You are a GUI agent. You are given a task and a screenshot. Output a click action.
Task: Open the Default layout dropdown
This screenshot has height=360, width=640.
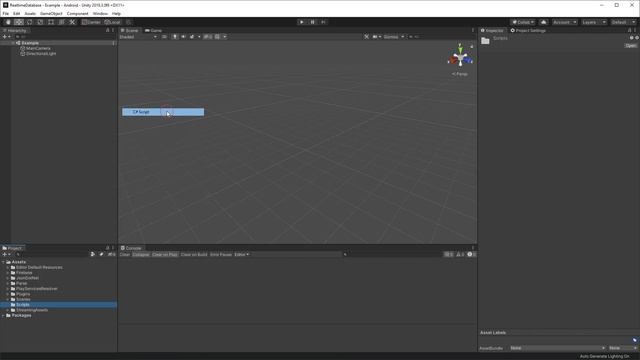click(623, 22)
